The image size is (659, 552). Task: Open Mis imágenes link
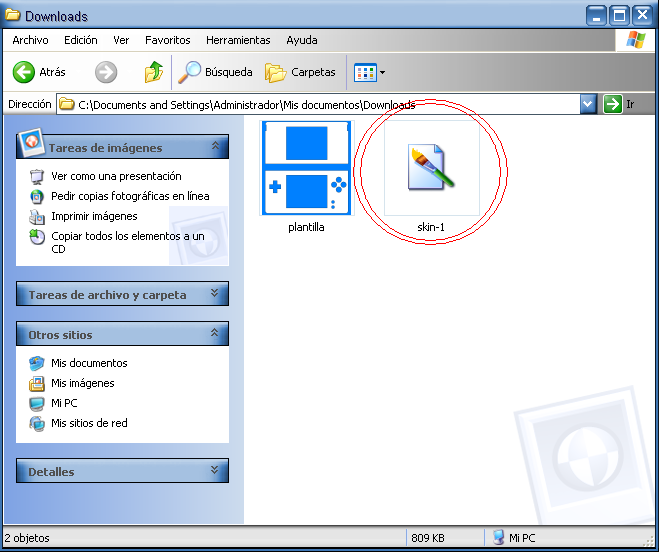(83, 383)
